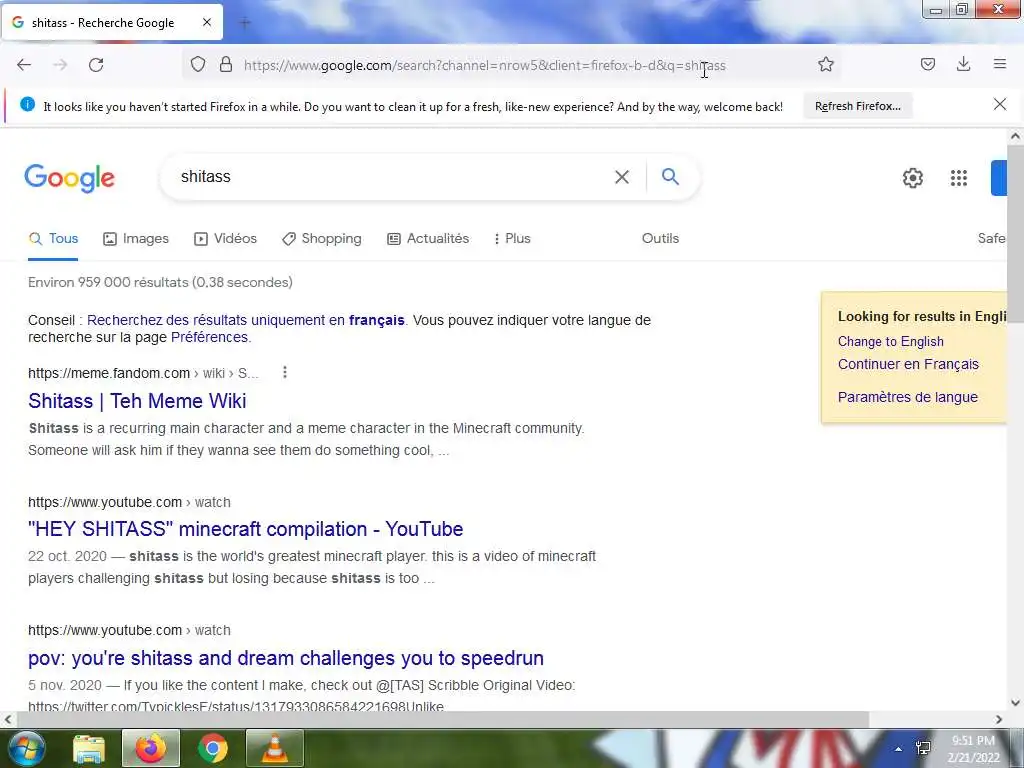Open Outils search tools
This screenshot has width=1024, height=768.
pyautogui.click(x=660, y=238)
